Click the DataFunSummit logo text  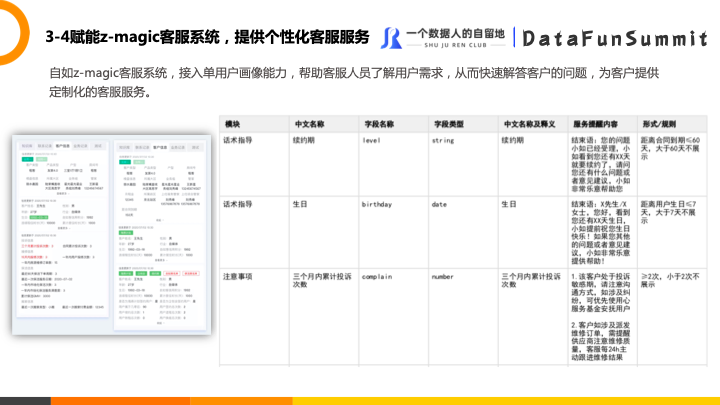(x=615, y=39)
